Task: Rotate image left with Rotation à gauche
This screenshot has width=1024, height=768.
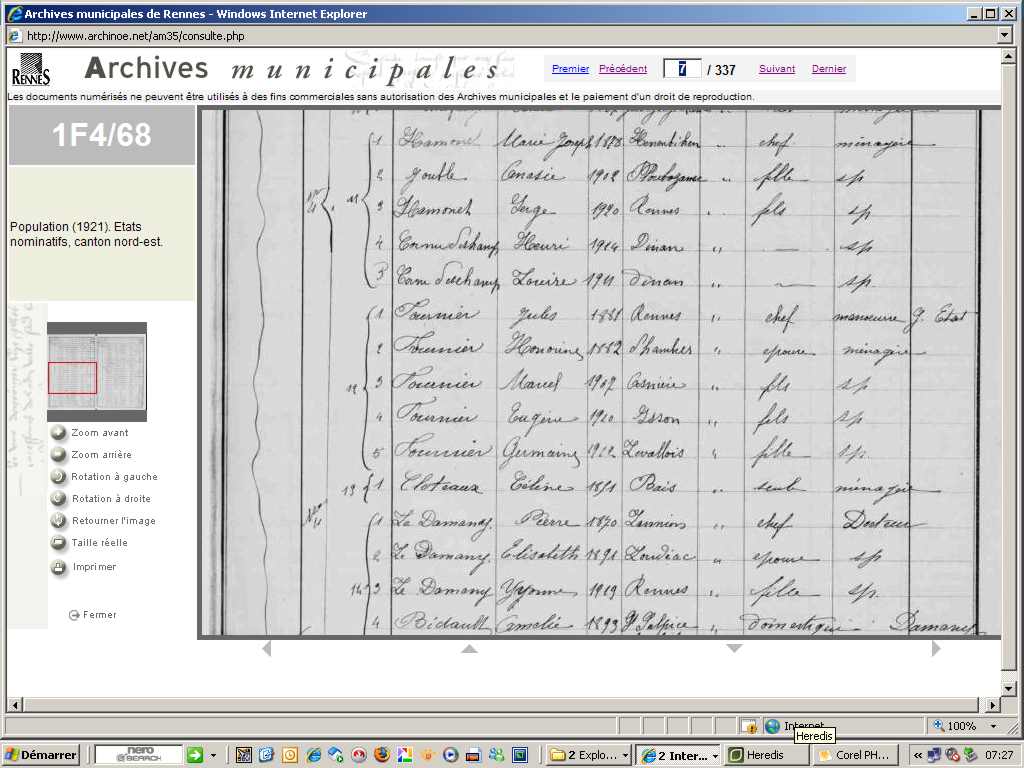Action: pos(59,477)
